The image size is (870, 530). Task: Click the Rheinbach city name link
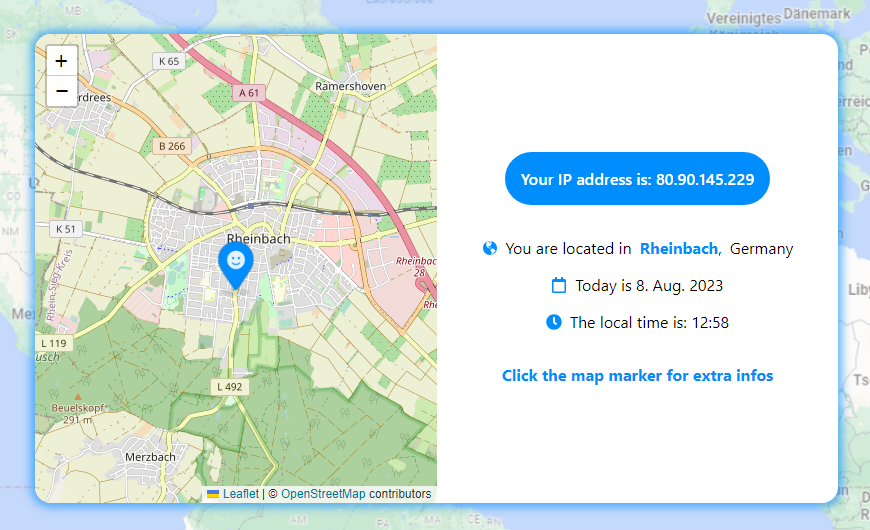click(x=679, y=249)
